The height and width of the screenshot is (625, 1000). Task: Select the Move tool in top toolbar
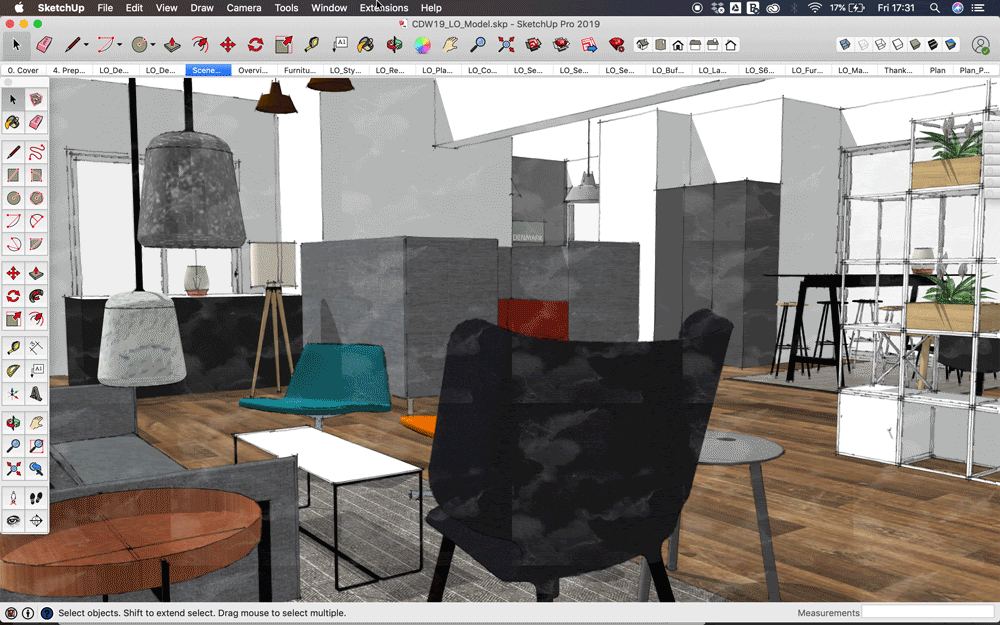[x=227, y=45]
